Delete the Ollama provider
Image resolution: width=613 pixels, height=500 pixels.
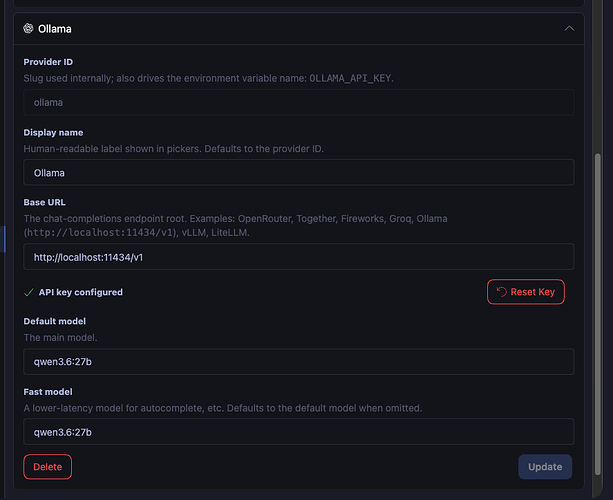(48, 467)
